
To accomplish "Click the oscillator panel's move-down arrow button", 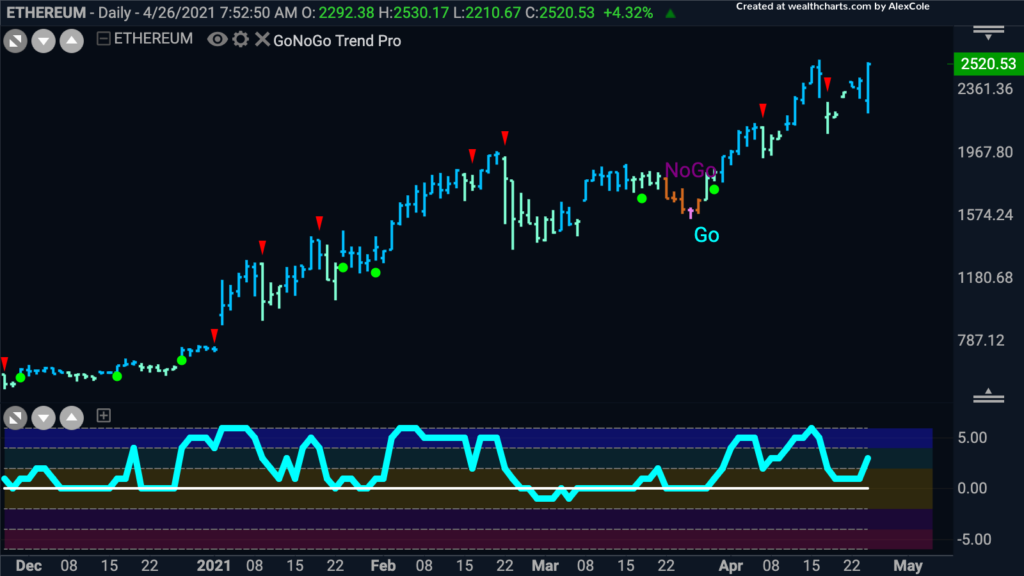I will [44, 417].
